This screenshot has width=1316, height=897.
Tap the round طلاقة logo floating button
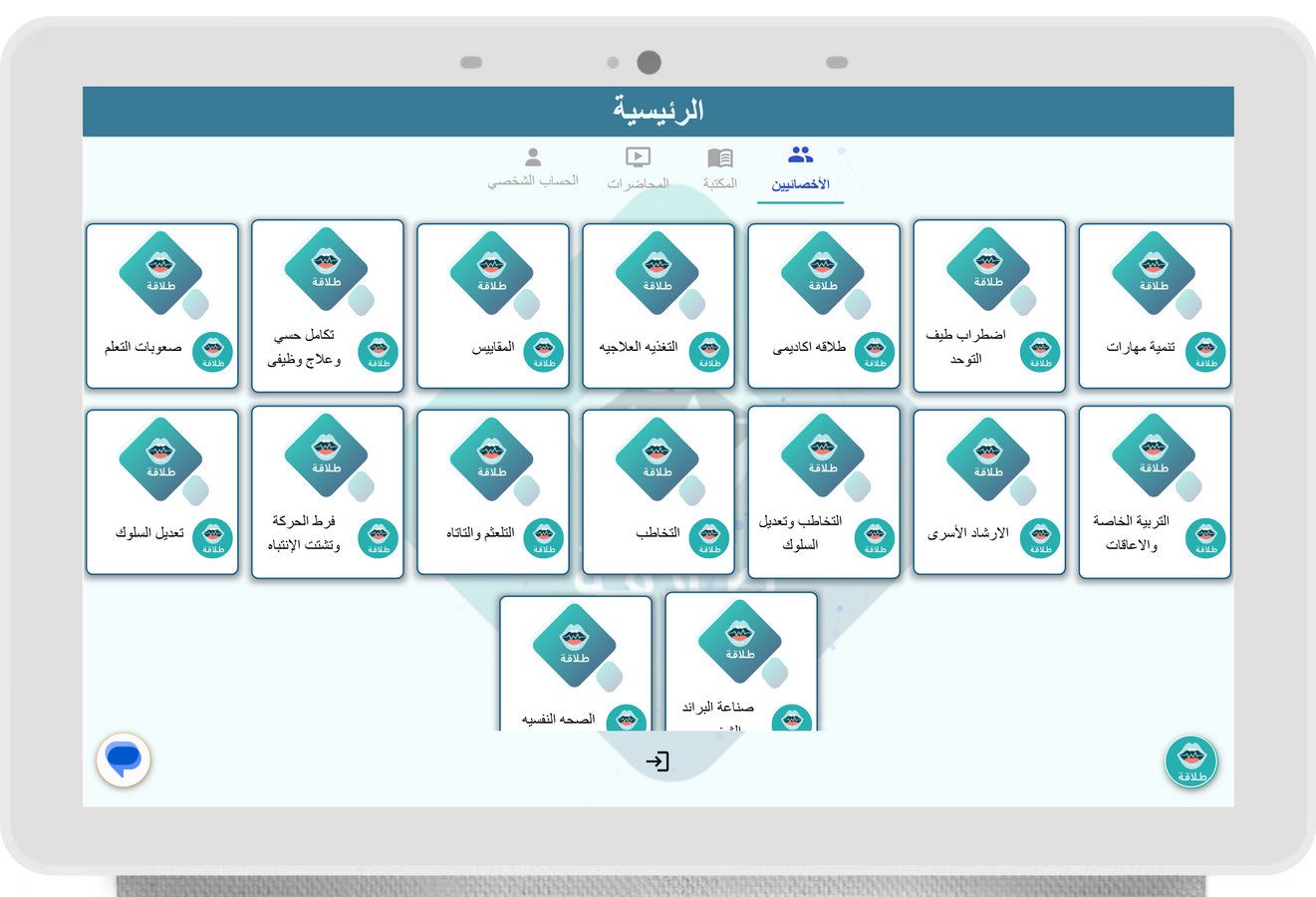point(1191,762)
